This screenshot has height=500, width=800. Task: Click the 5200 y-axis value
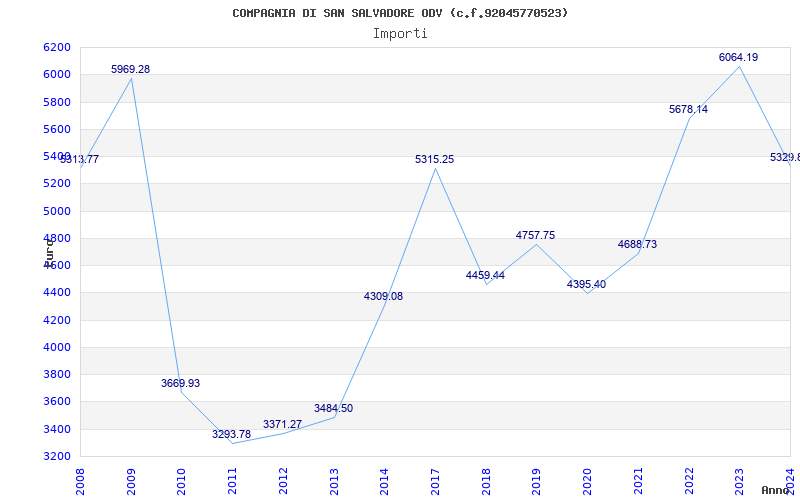[57, 183]
